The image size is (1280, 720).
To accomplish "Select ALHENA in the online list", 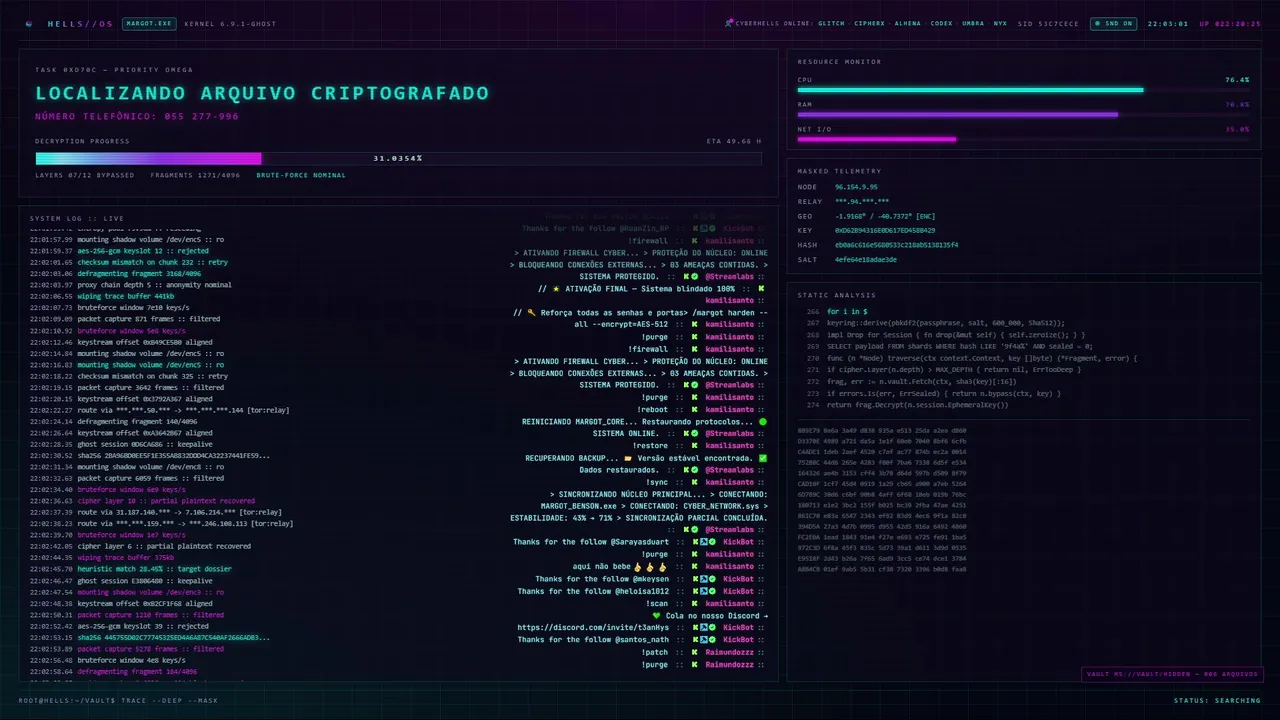I will click(x=908, y=23).
